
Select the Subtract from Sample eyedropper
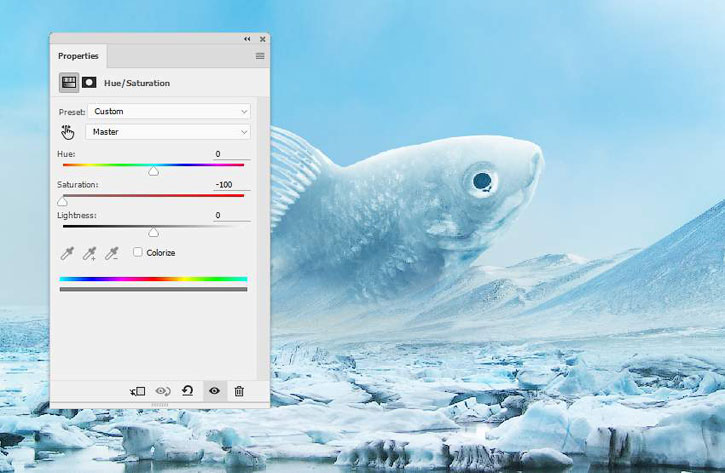pyautogui.click(x=113, y=253)
